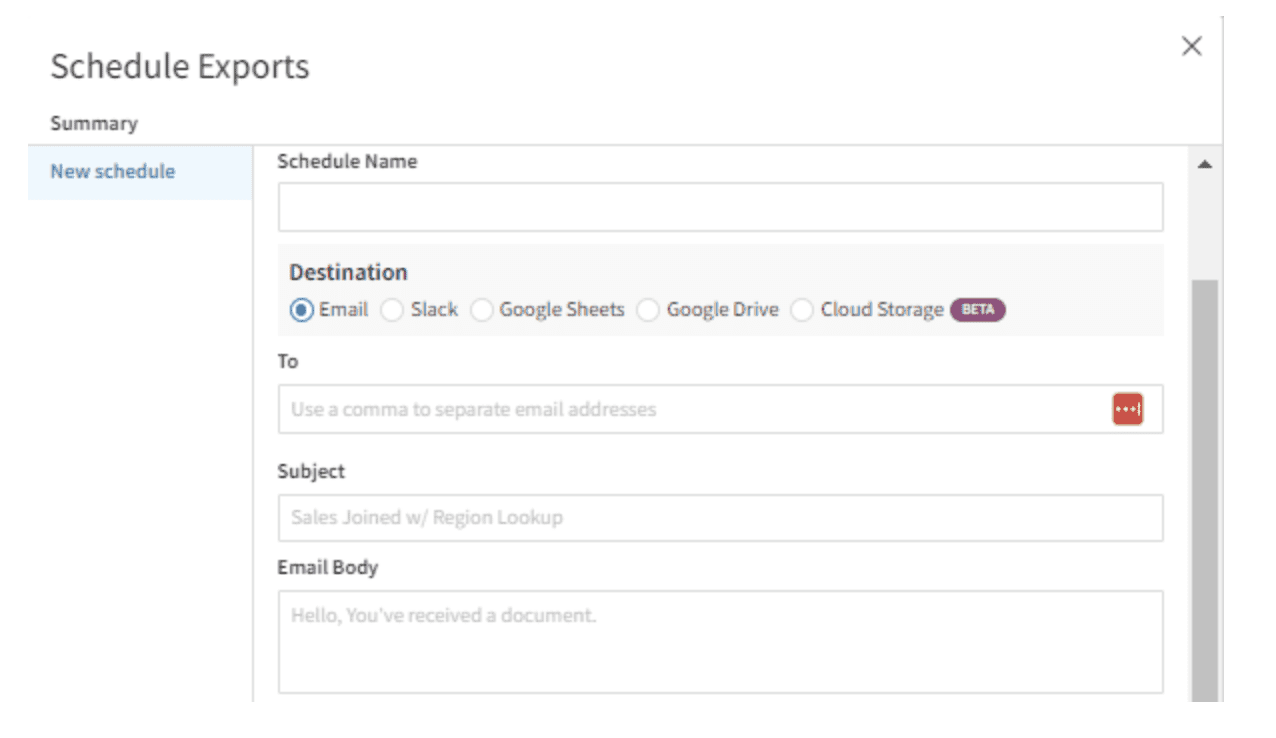Image resolution: width=1276 pixels, height=738 pixels.
Task: Click inside the To email address field
Action: (x=650, y=409)
